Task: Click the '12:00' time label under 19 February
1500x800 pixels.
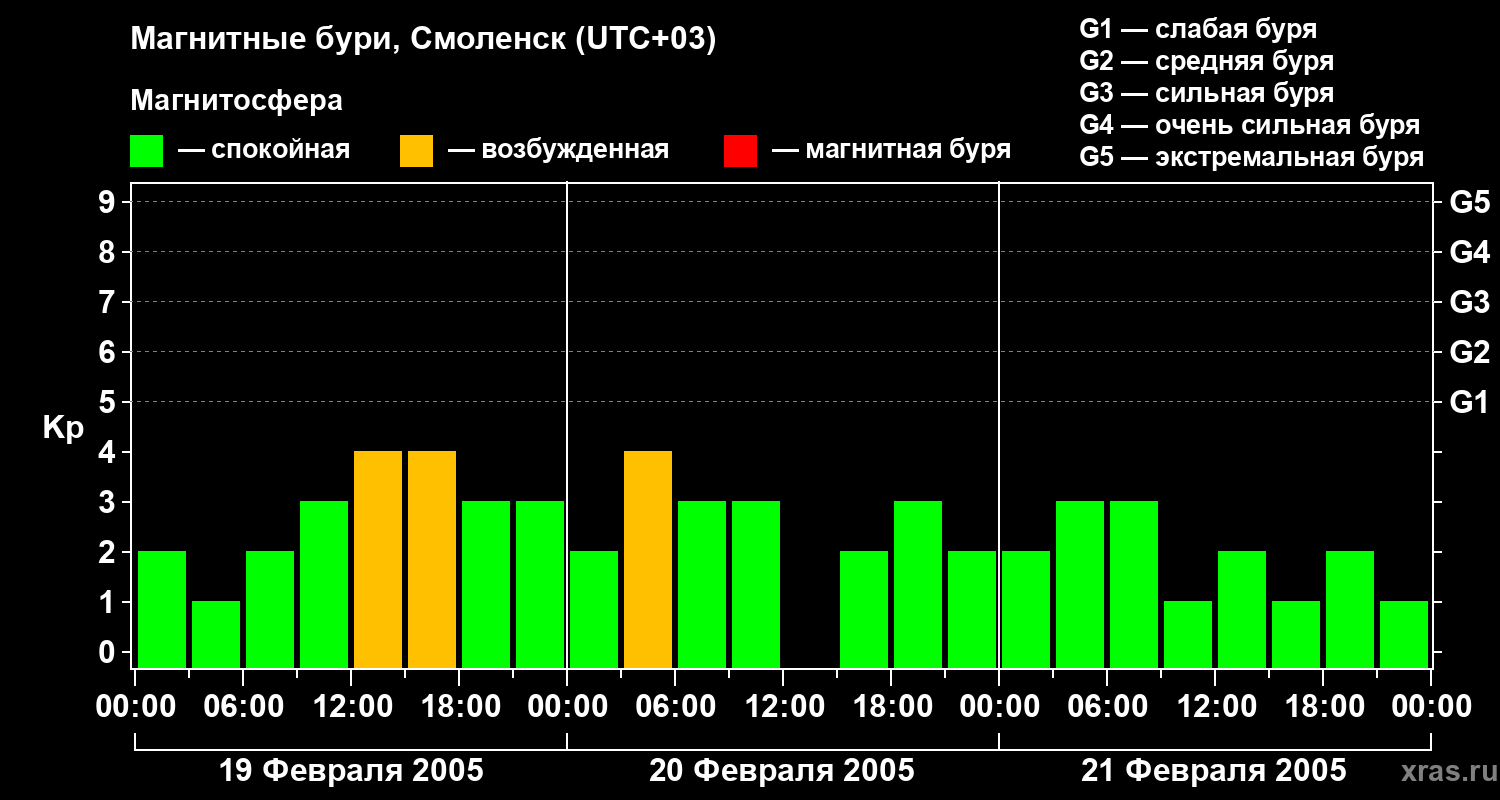Action: (x=351, y=708)
